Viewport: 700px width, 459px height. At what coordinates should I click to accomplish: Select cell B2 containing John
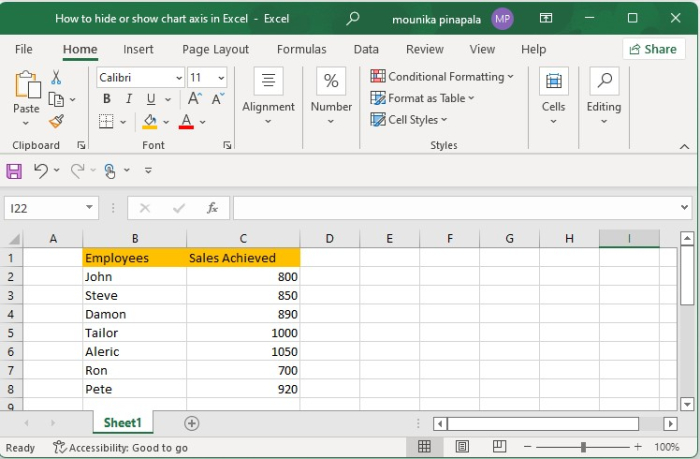pos(134,277)
